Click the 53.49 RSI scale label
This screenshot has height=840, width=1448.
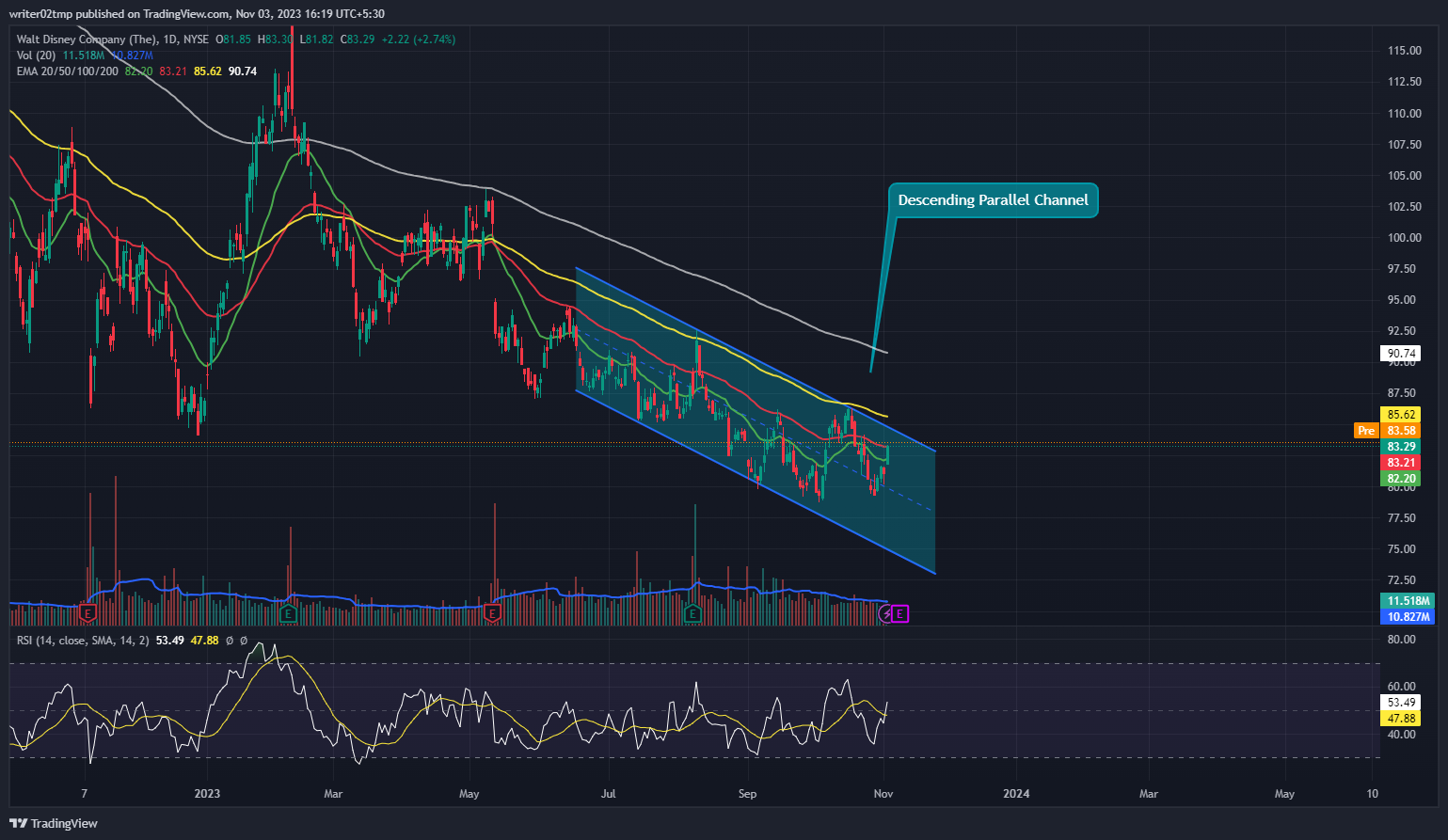(x=1401, y=703)
